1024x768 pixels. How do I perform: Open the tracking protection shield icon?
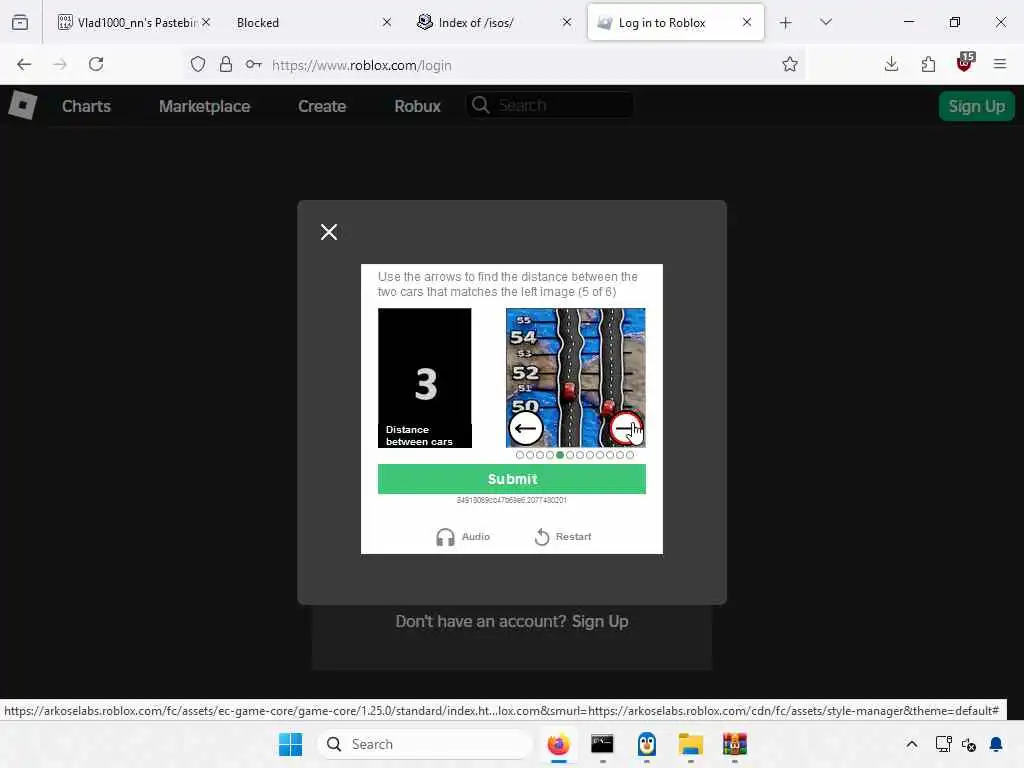pos(198,64)
